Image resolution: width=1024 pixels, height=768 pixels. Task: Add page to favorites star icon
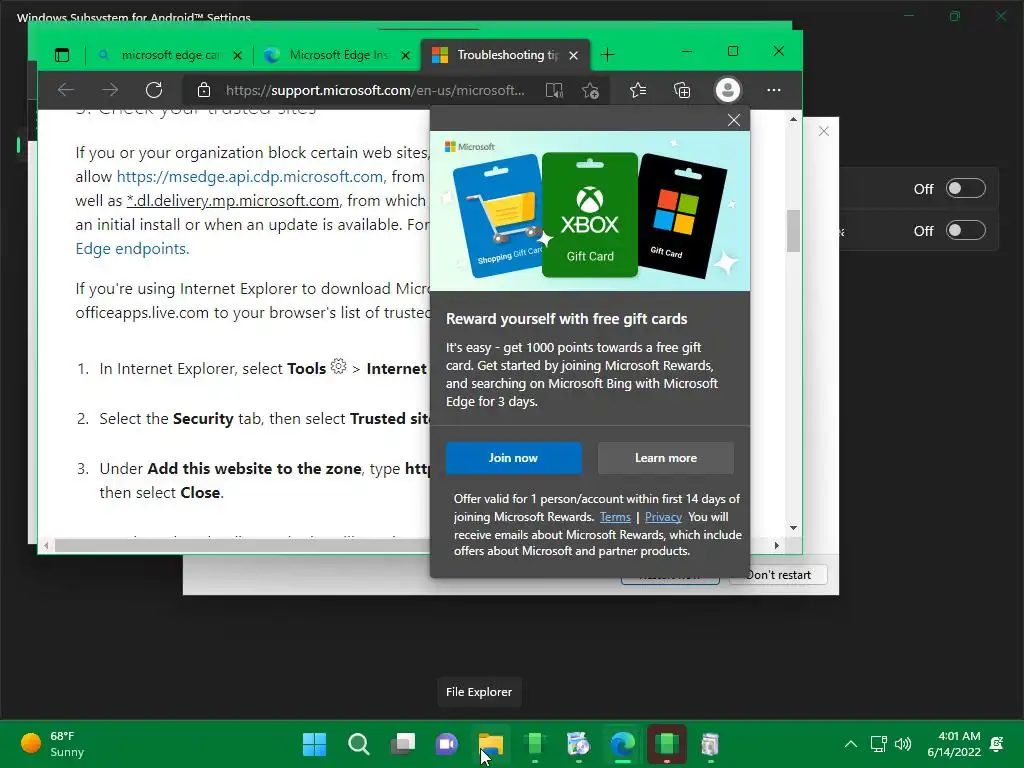(590, 90)
